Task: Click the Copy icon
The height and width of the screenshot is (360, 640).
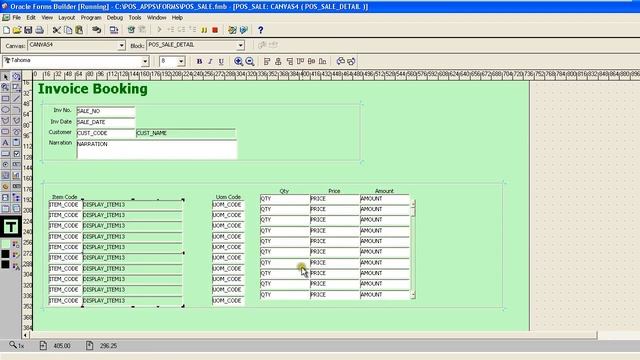Action: coord(68,30)
